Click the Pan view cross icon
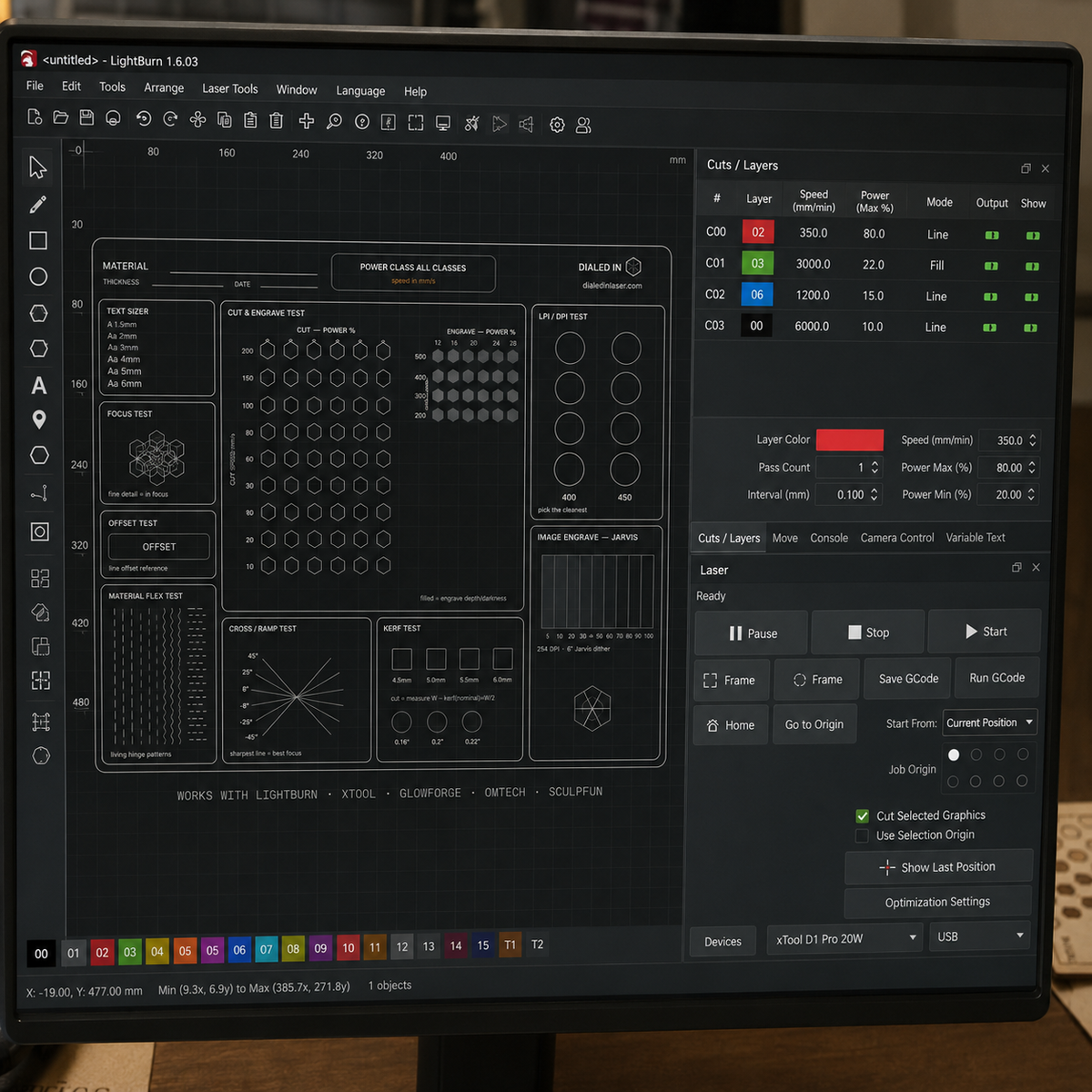Screen dimensions: 1092x1092 point(307,121)
